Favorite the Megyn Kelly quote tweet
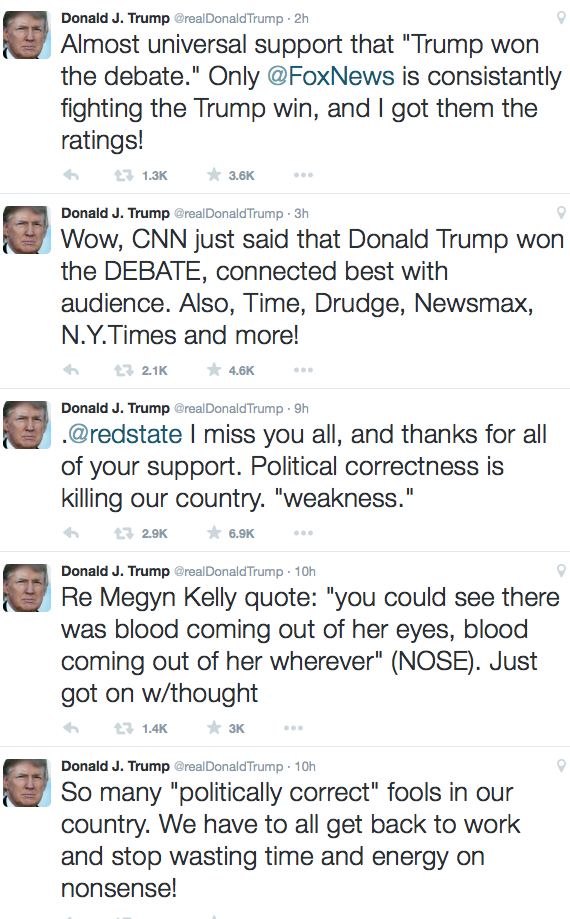The height and width of the screenshot is (919, 570). tap(214, 727)
